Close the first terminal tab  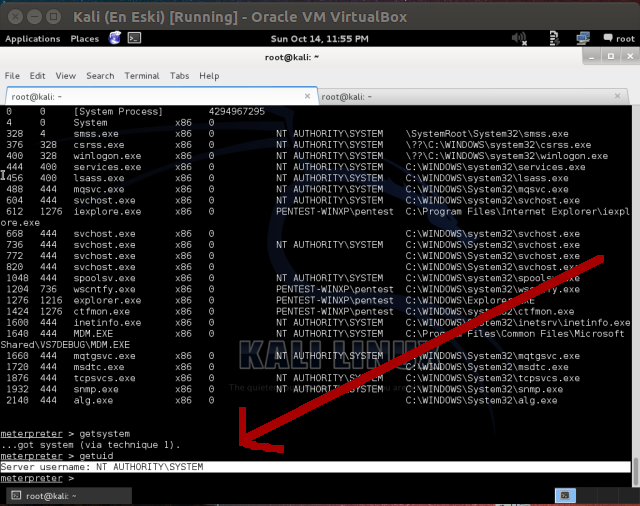click(x=307, y=96)
